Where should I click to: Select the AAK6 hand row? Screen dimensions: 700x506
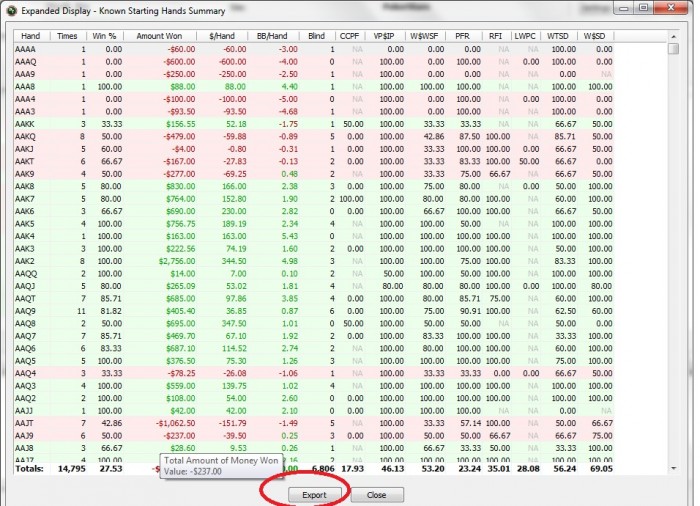pyautogui.click(x=314, y=211)
